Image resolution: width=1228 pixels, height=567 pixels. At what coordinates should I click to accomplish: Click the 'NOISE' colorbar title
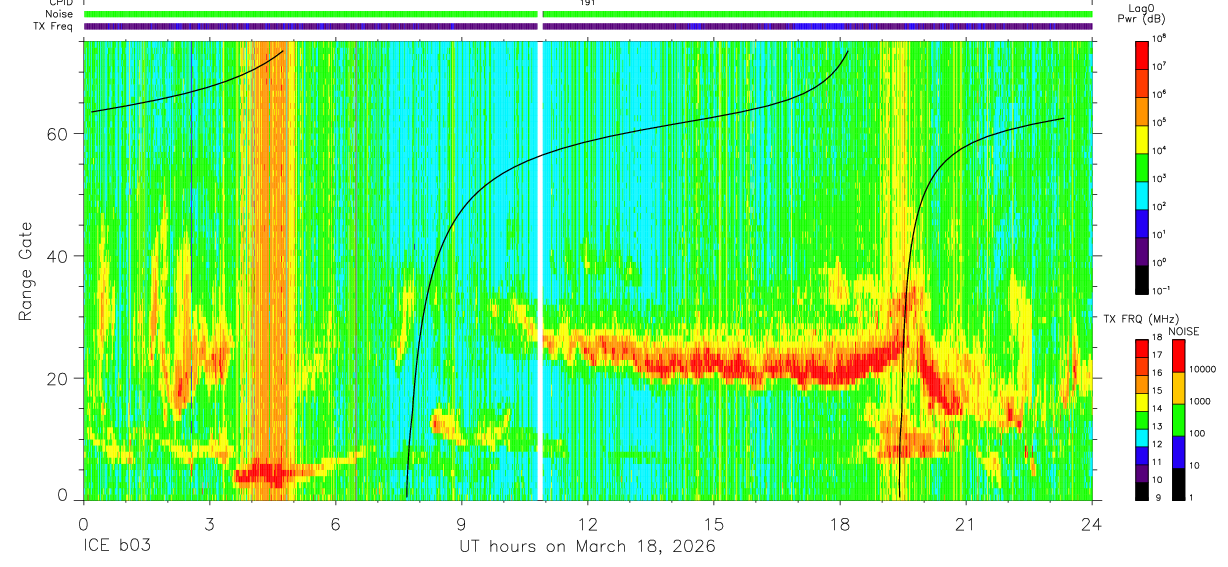click(1183, 331)
